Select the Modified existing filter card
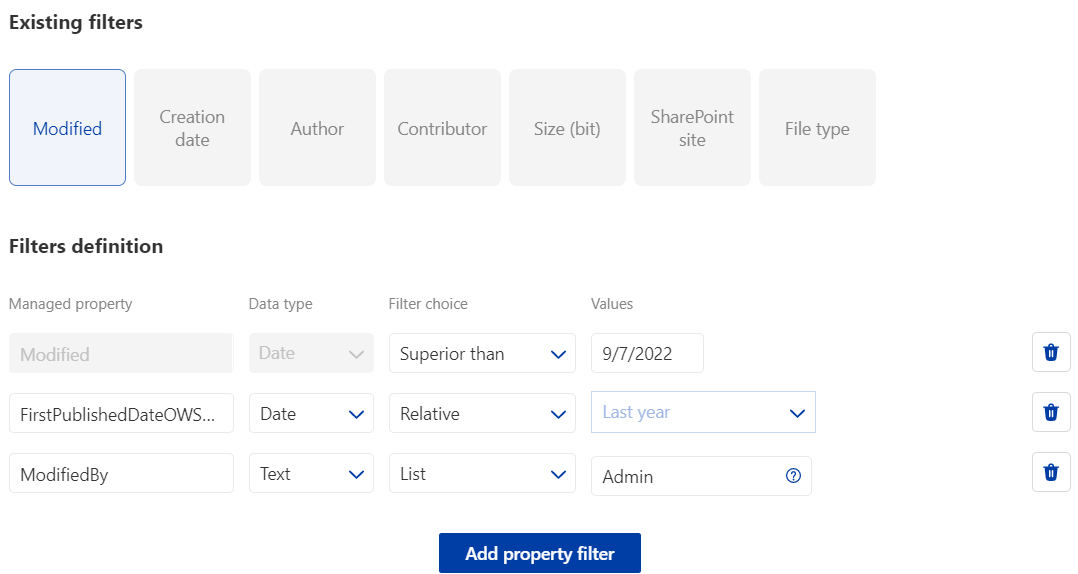Screen dimensions: 1078x574 [67, 127]
